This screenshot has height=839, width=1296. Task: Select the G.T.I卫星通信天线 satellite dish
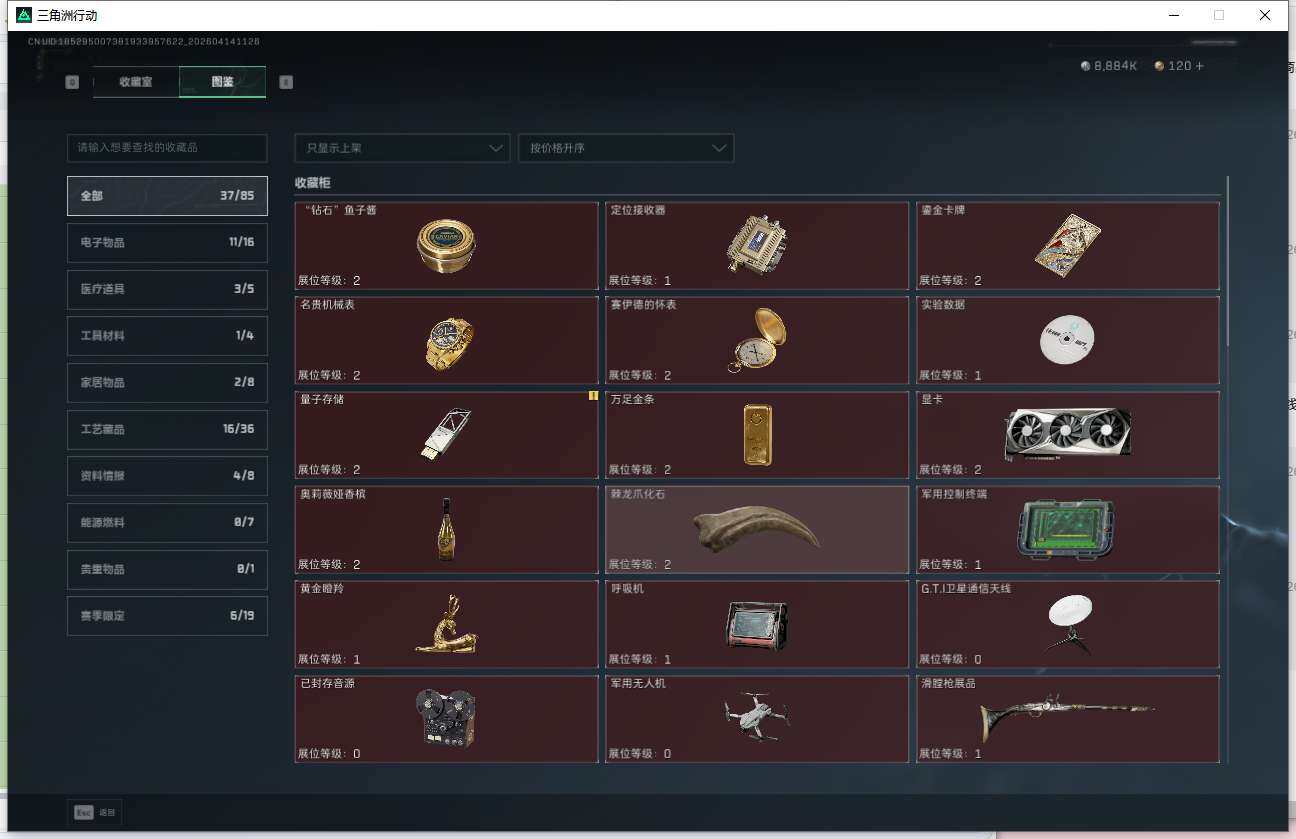(1068, 625)
